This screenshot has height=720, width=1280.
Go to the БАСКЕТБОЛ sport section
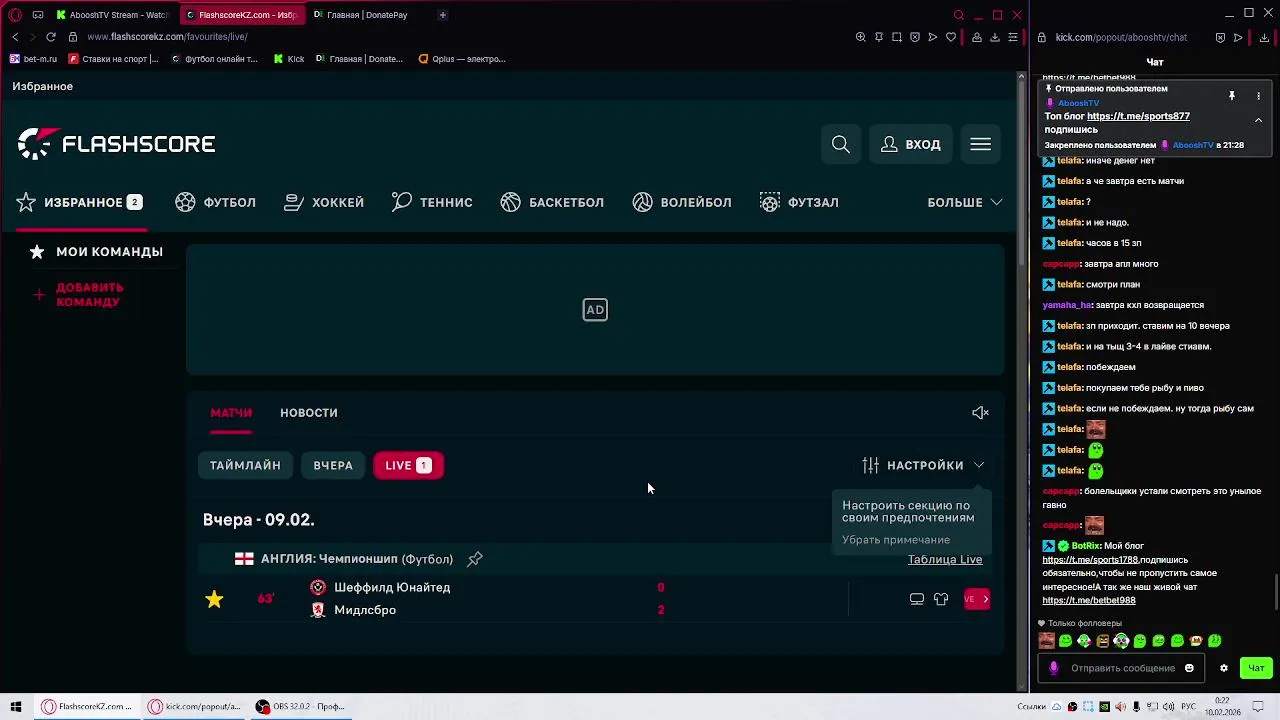(552, 202)
